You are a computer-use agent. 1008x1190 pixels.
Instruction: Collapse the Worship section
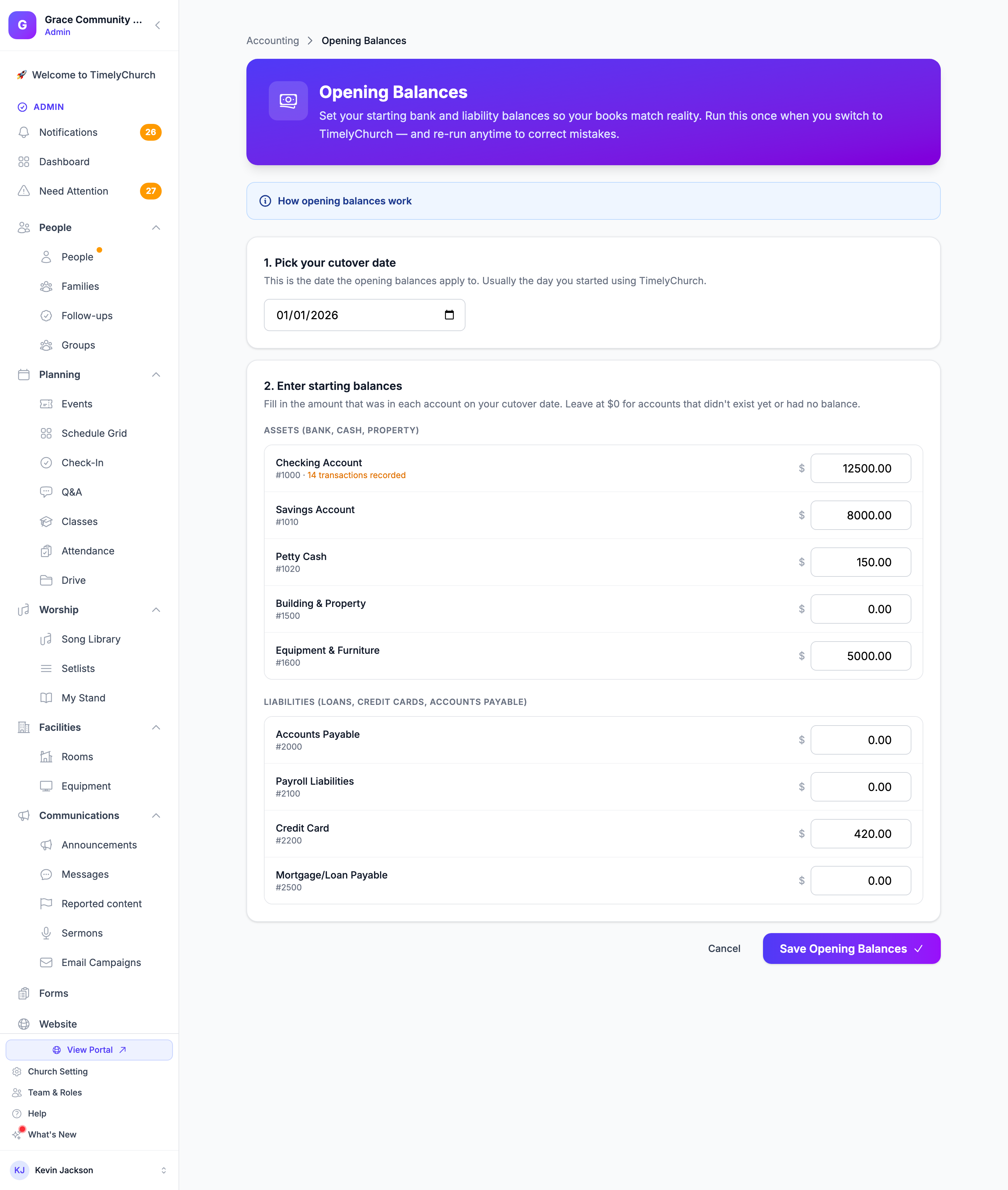point(156,610)
